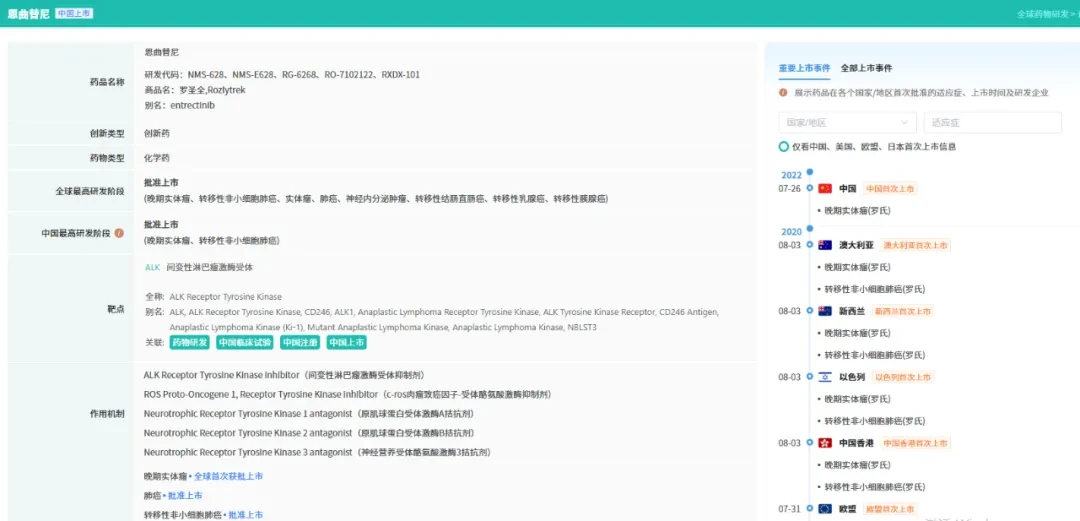Viewport: 1080px width, 521px height.
Task: Click the 全球首次获批上市 link
Action: (x=228, y=476)
